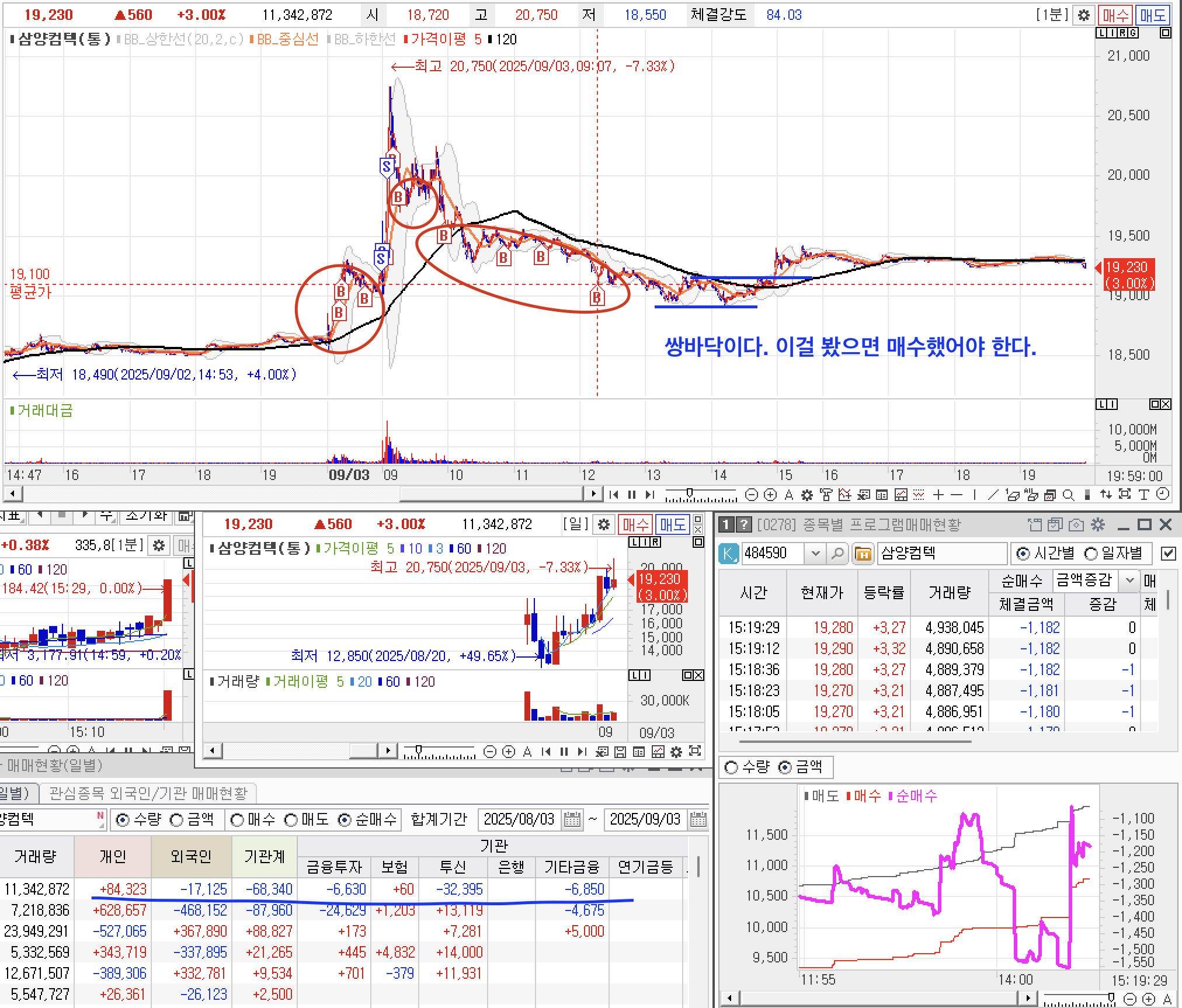The height and width of the screenshot is (1008, 1182).
Task: Open main chart settings gear next to [1분]
Action: (1084, 15)
